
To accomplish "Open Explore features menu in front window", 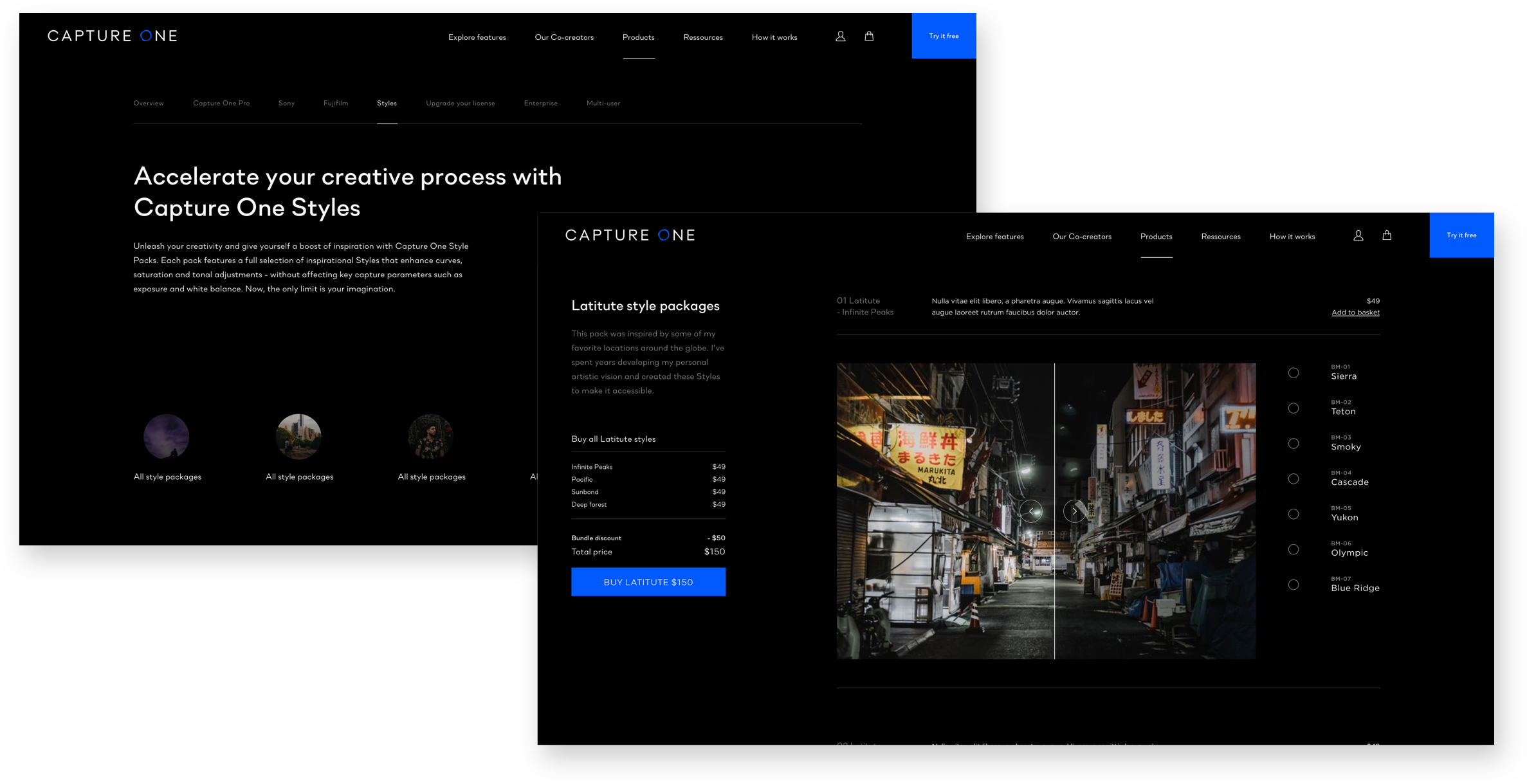I will pyautogui.click(x=995, y=237).
